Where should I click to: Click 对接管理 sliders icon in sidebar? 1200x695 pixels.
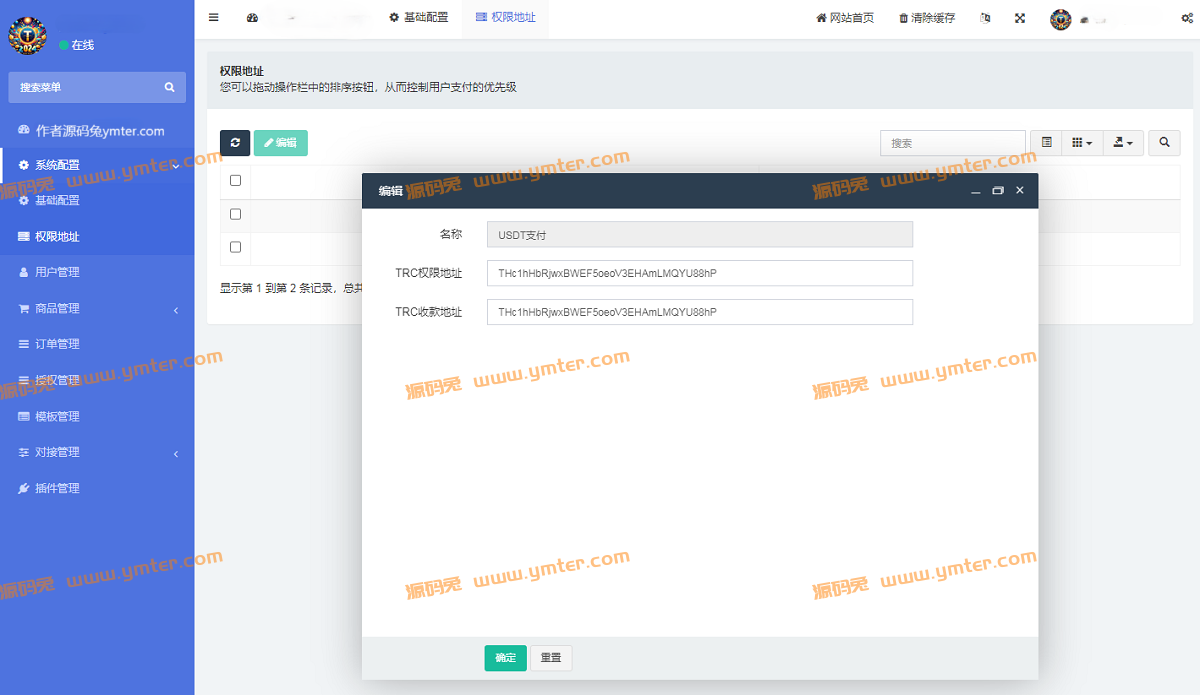pyautogui.click(x=24, y=452)
